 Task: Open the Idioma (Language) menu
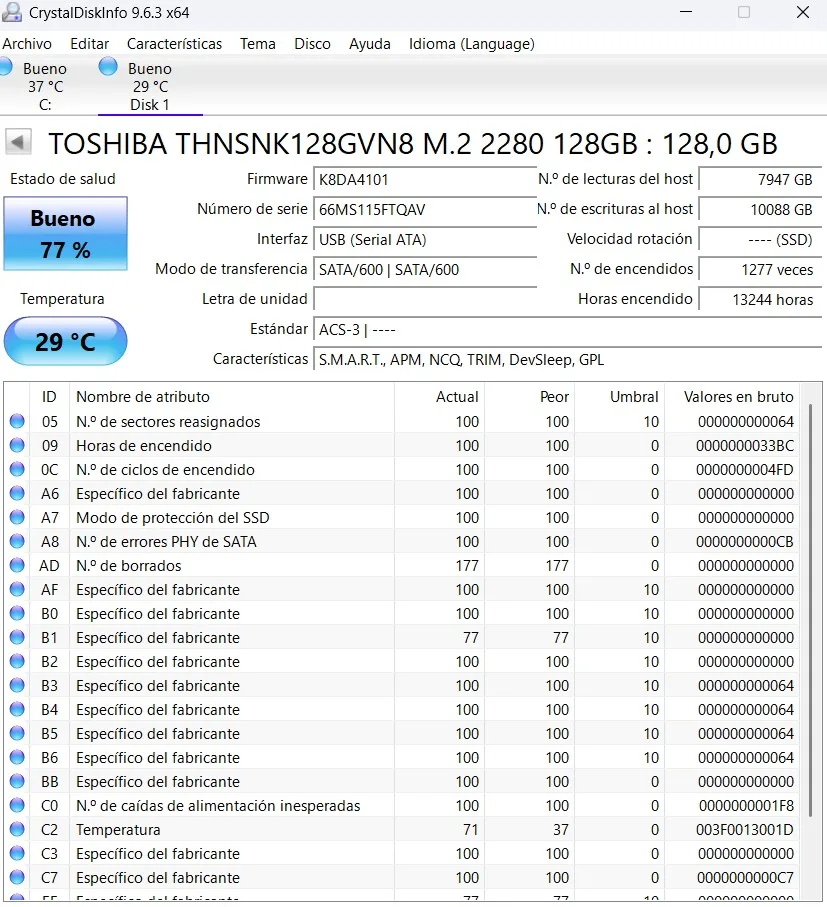tap(471, 44)
